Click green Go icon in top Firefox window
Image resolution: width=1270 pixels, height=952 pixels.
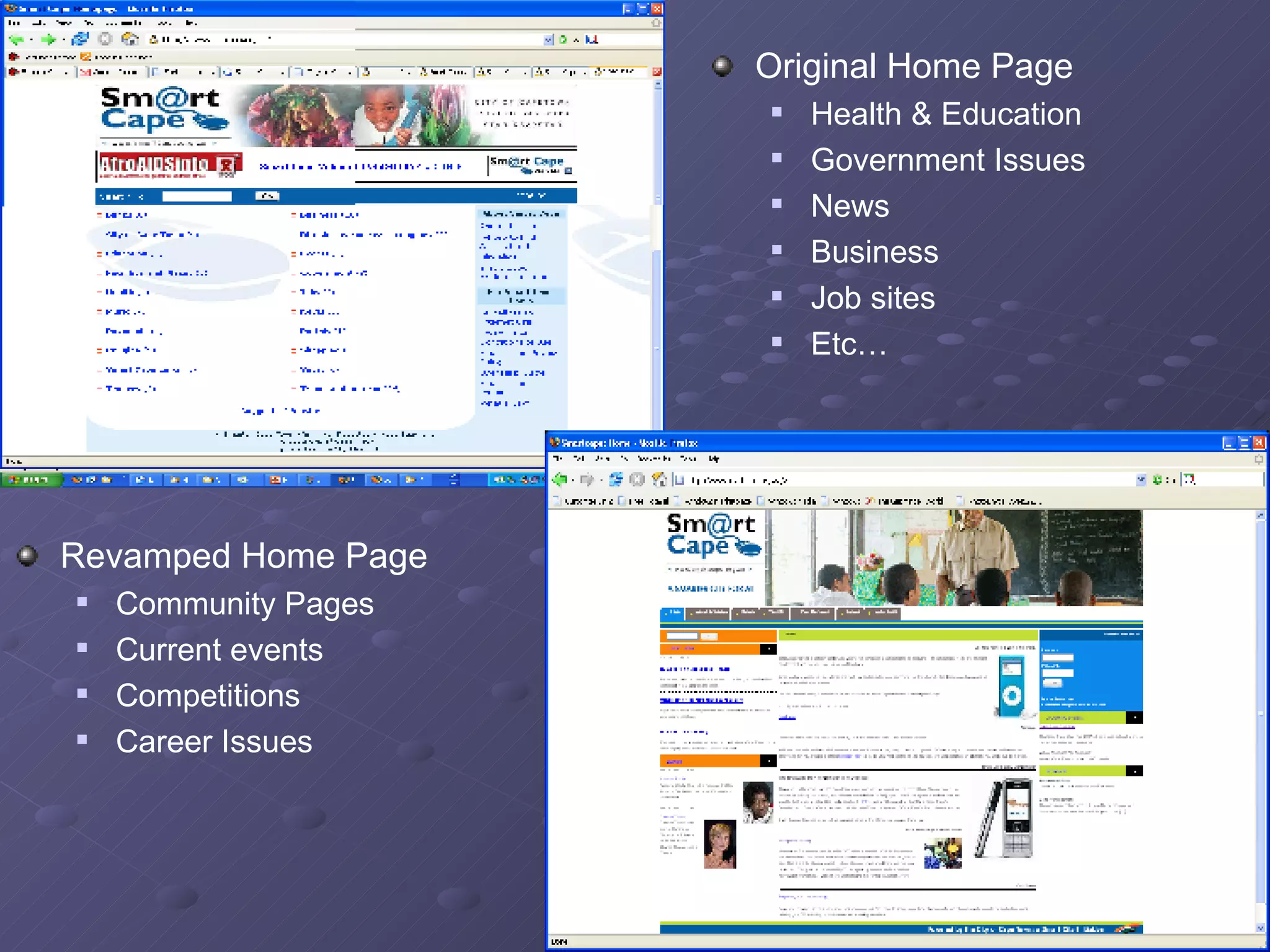(563, 40)
